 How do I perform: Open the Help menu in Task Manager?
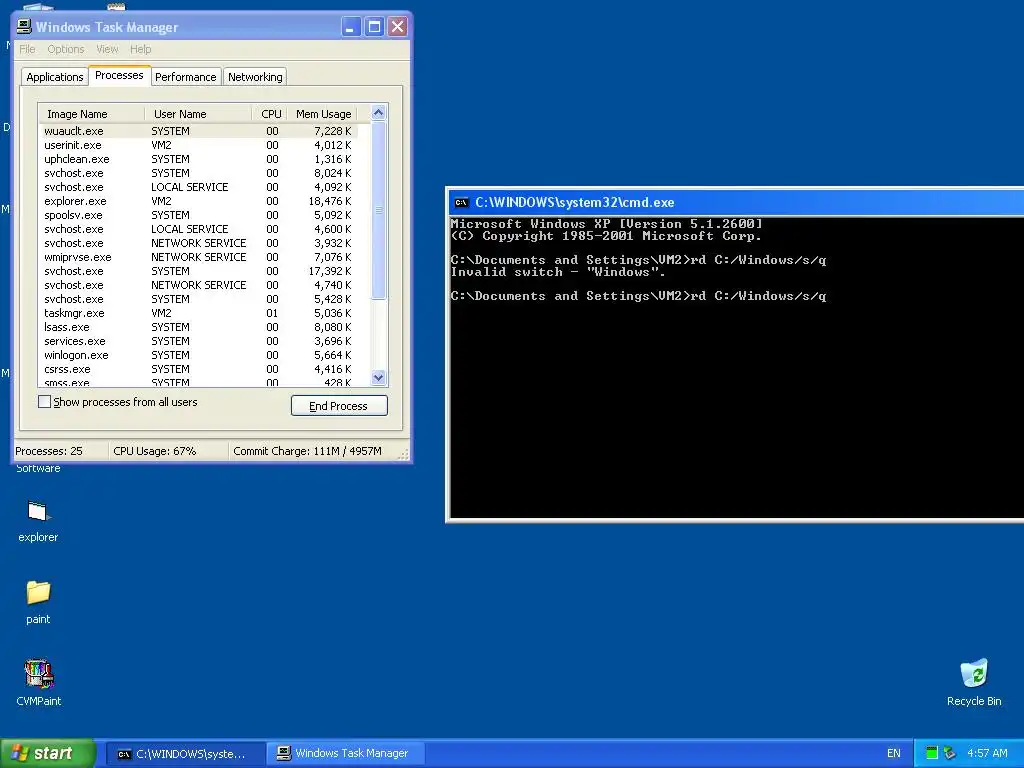tap(140, 49)
